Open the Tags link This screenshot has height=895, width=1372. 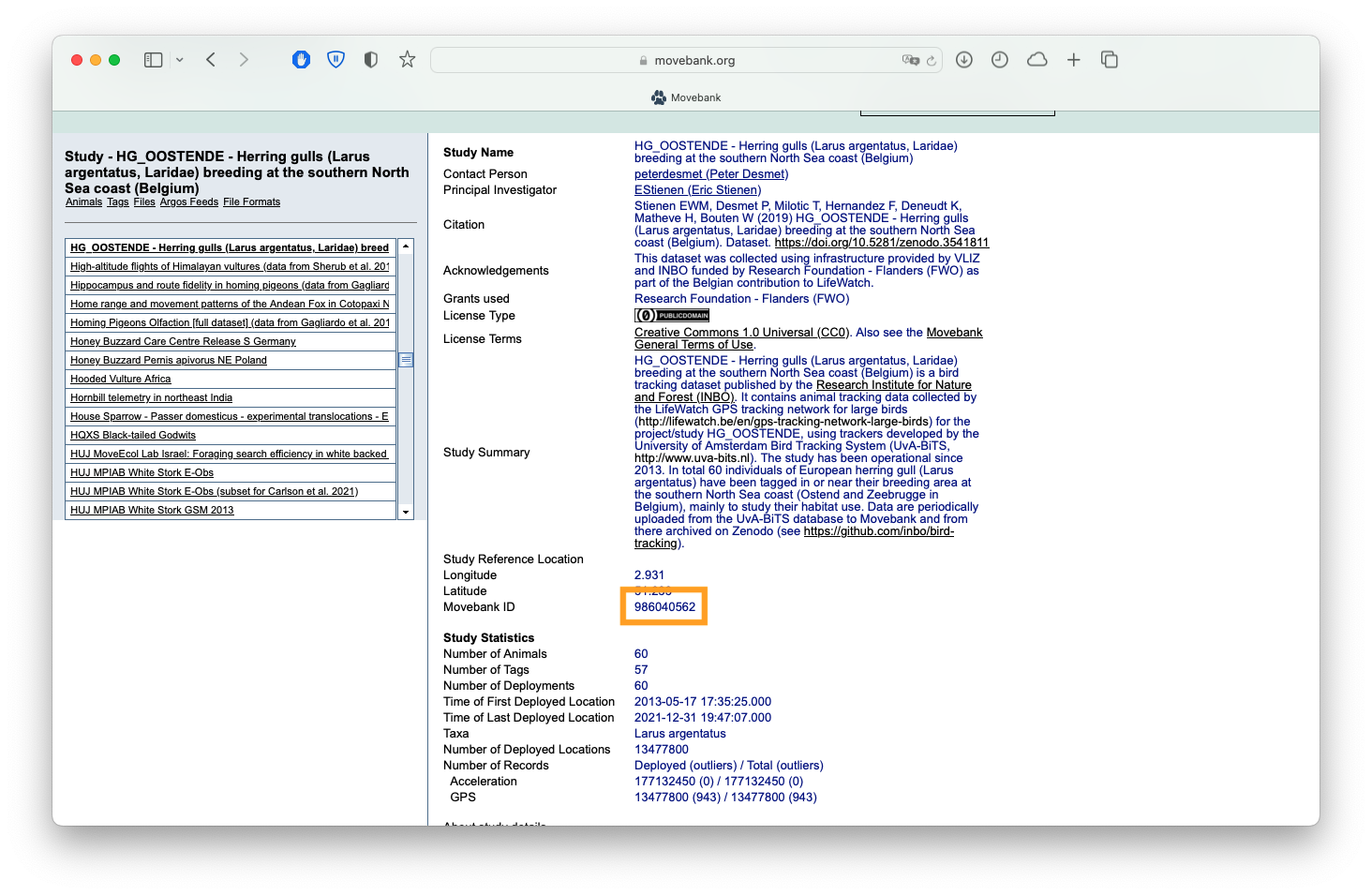(x=118, y=202)
